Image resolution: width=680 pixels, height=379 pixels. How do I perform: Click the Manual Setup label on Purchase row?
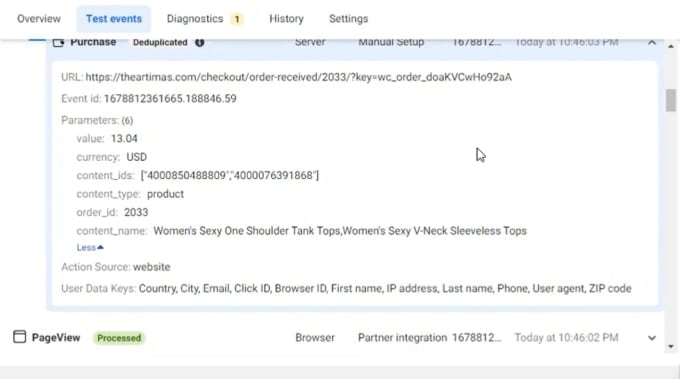pos(391,42)
